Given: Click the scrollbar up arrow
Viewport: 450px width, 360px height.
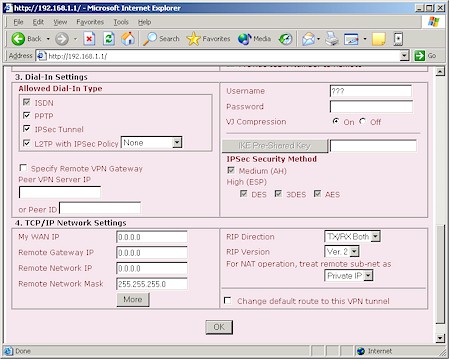Looking at the screenshot, I should point(440,71).
